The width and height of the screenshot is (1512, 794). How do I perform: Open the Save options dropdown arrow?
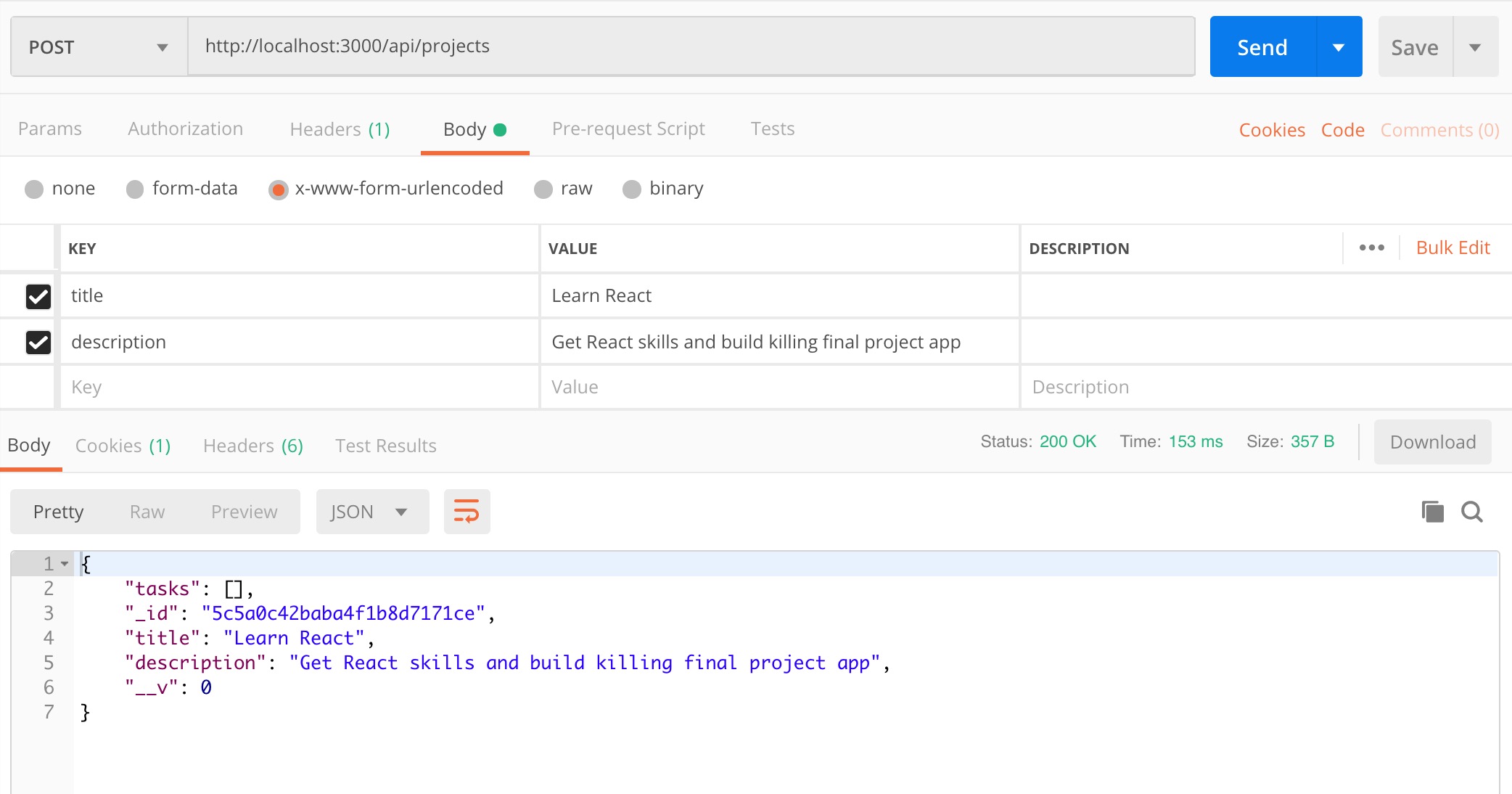coord(1475,47)
